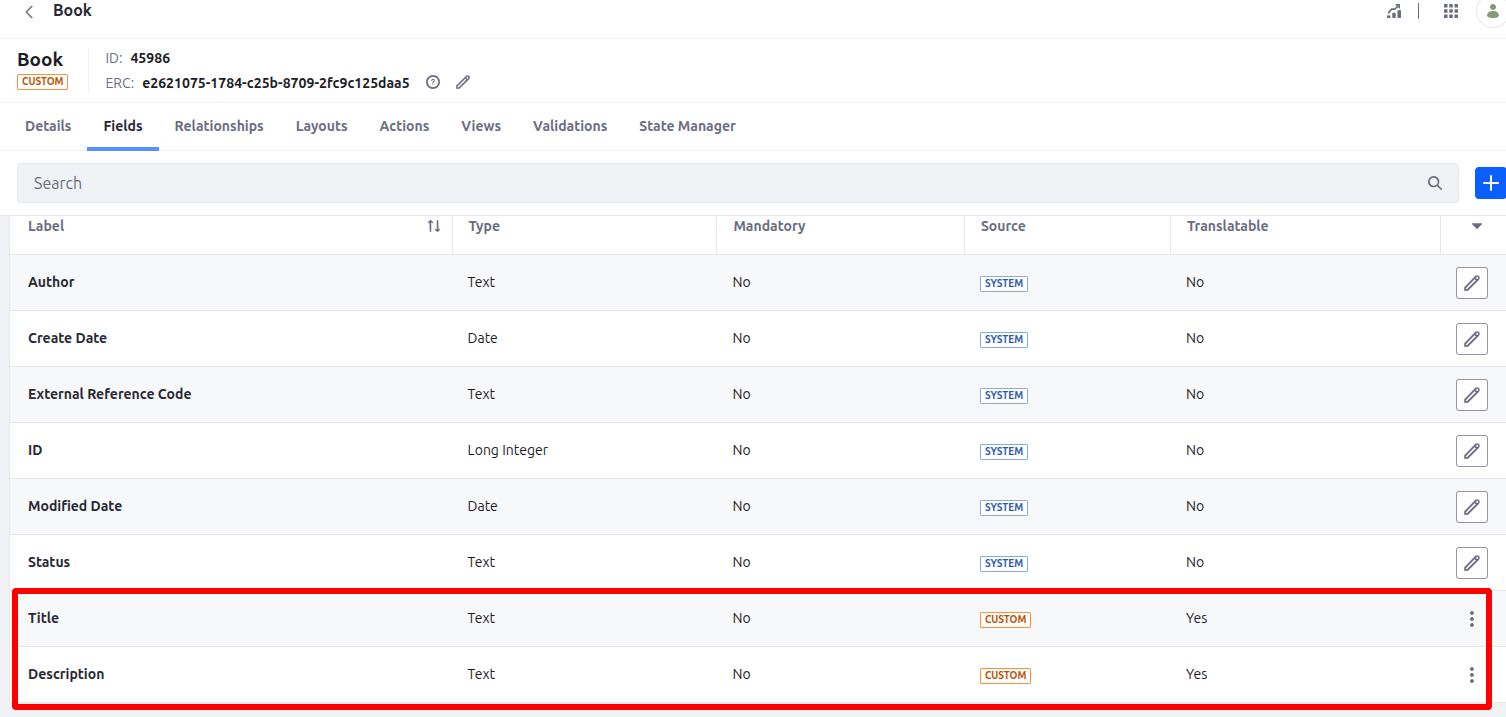Screen dimensions: 1506x717
Task: Click the SYSTEM badge in Author row
Action: pyautogui.click(x=1004, y=283)
